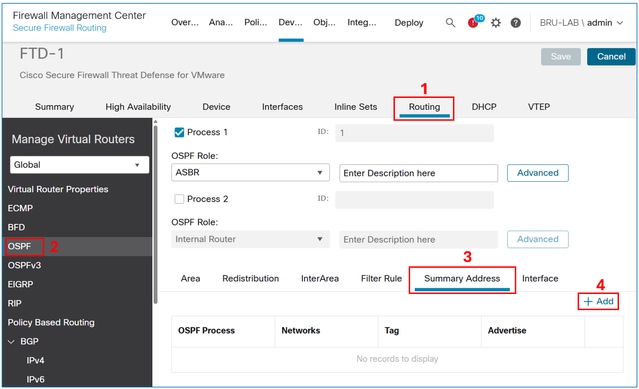
Task: Click the Save button
Action: click(561, 57)
